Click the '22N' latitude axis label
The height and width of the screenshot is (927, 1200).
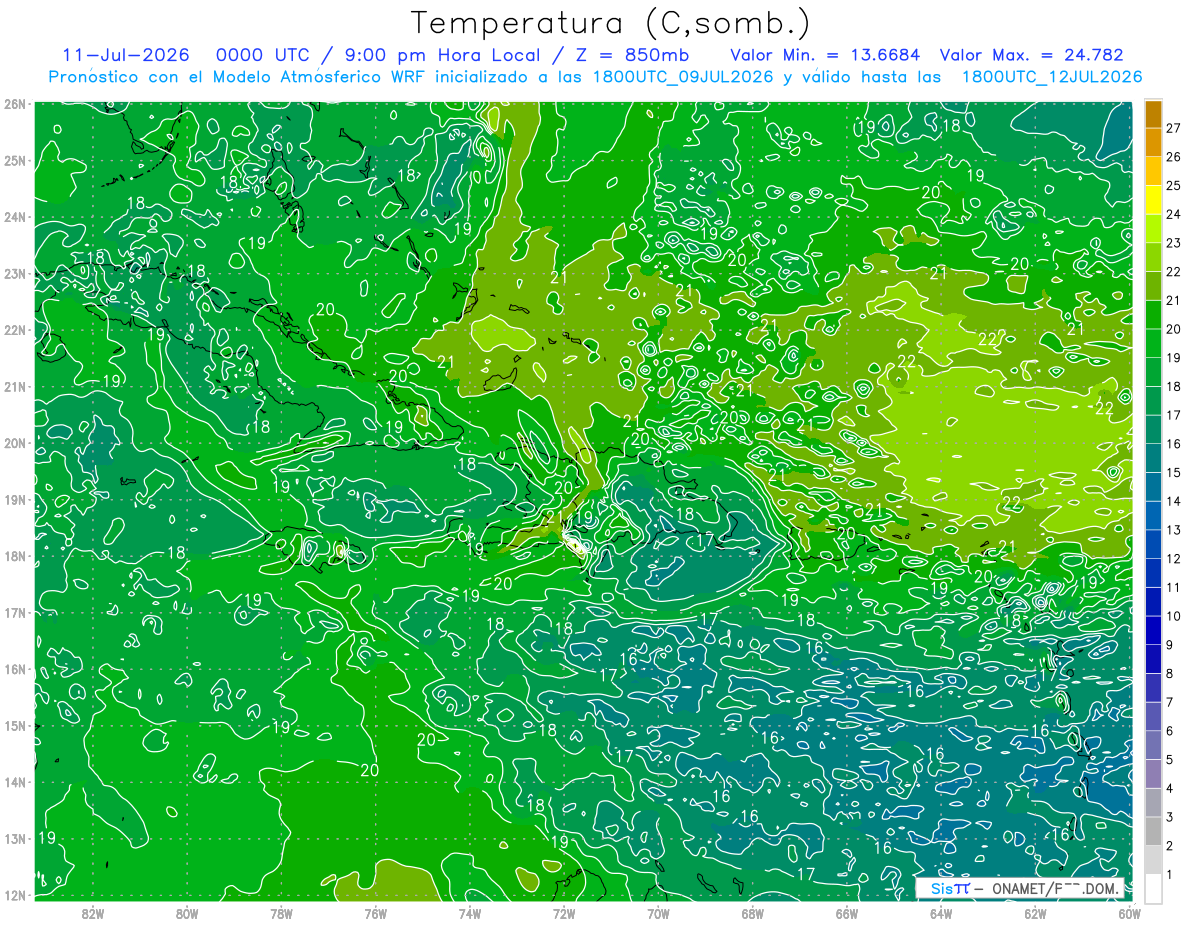point(14,329)
